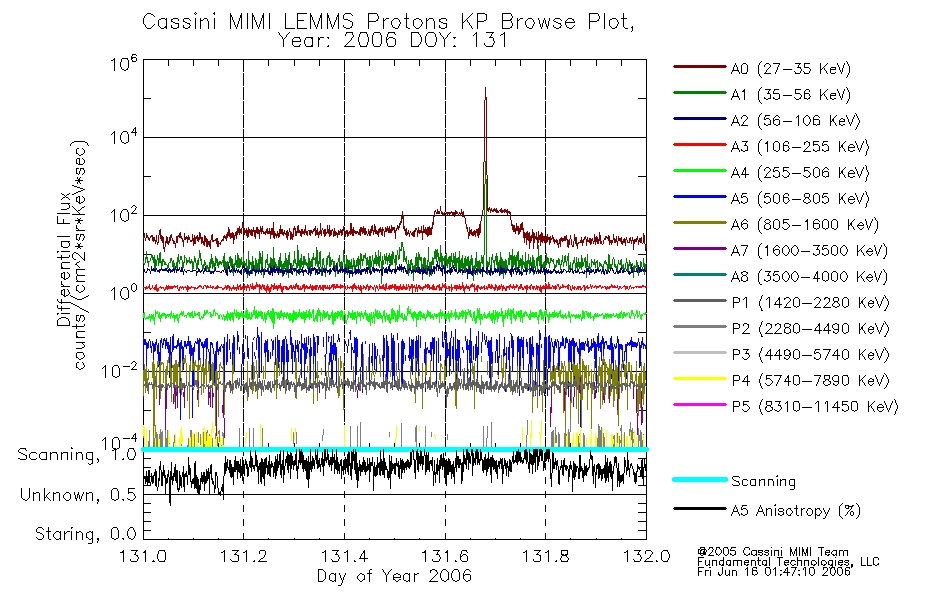Click the tall A0 flux spike peak

click(485, 90)
